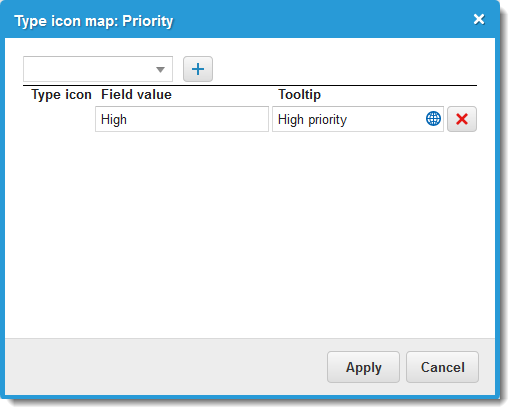Viewport: 515px width, 414px height.
Task: Click the Type icon column header
Action: [61, 95]
